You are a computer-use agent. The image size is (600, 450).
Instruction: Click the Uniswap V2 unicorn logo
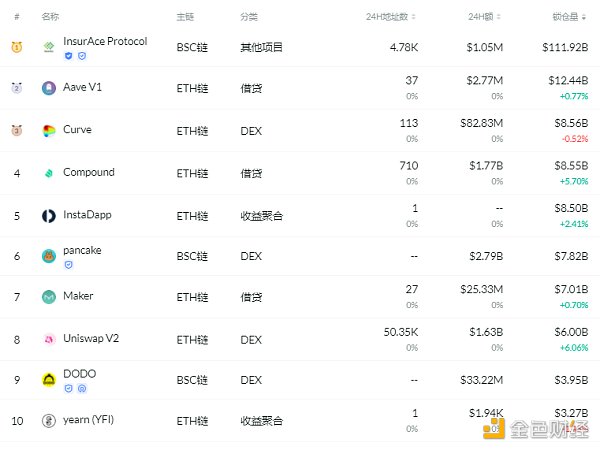48,339
